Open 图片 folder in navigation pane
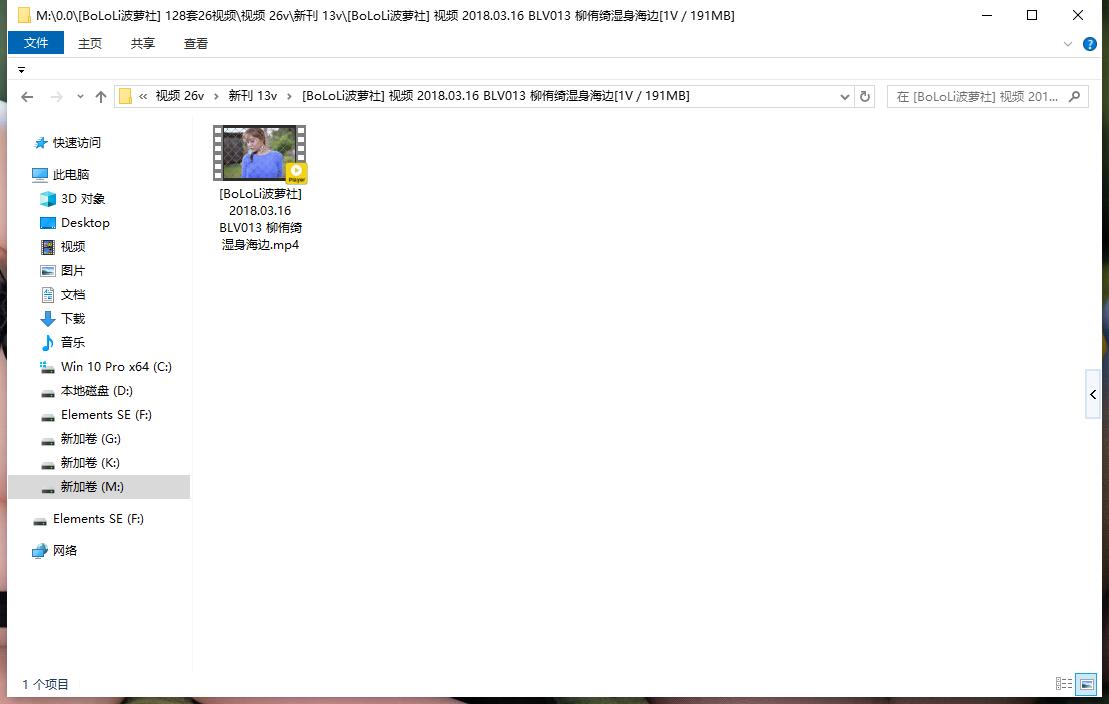1109x704 pixels. [73, 270]
